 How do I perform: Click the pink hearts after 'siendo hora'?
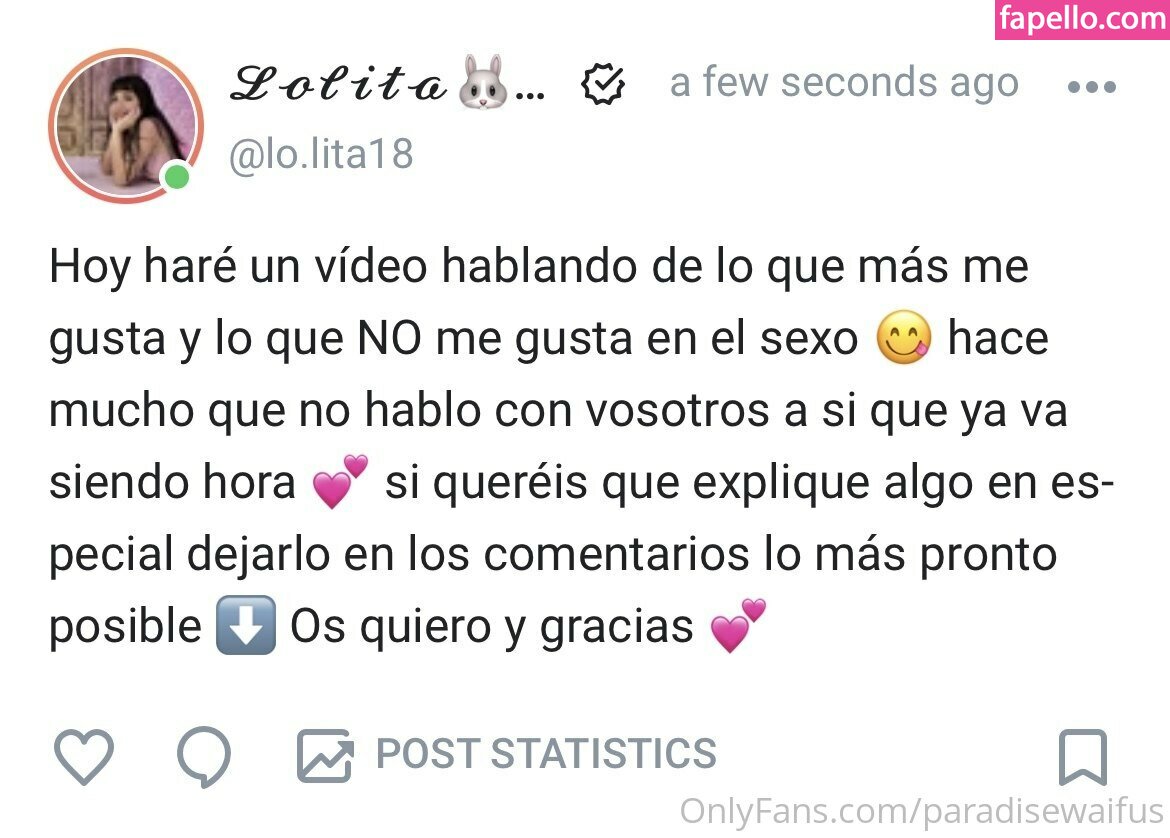click(340, 481)
